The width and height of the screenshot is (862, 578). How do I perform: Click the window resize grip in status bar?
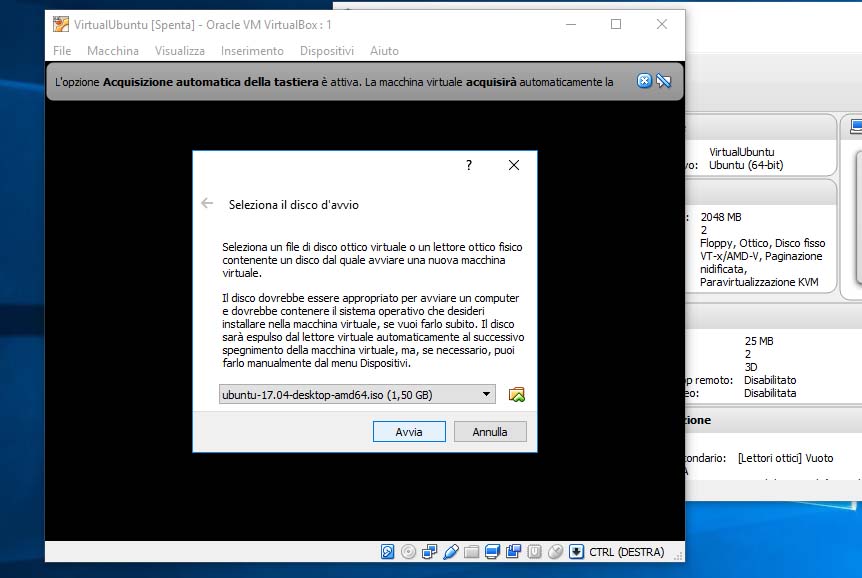pyautogui.click(x=679, y=556)
